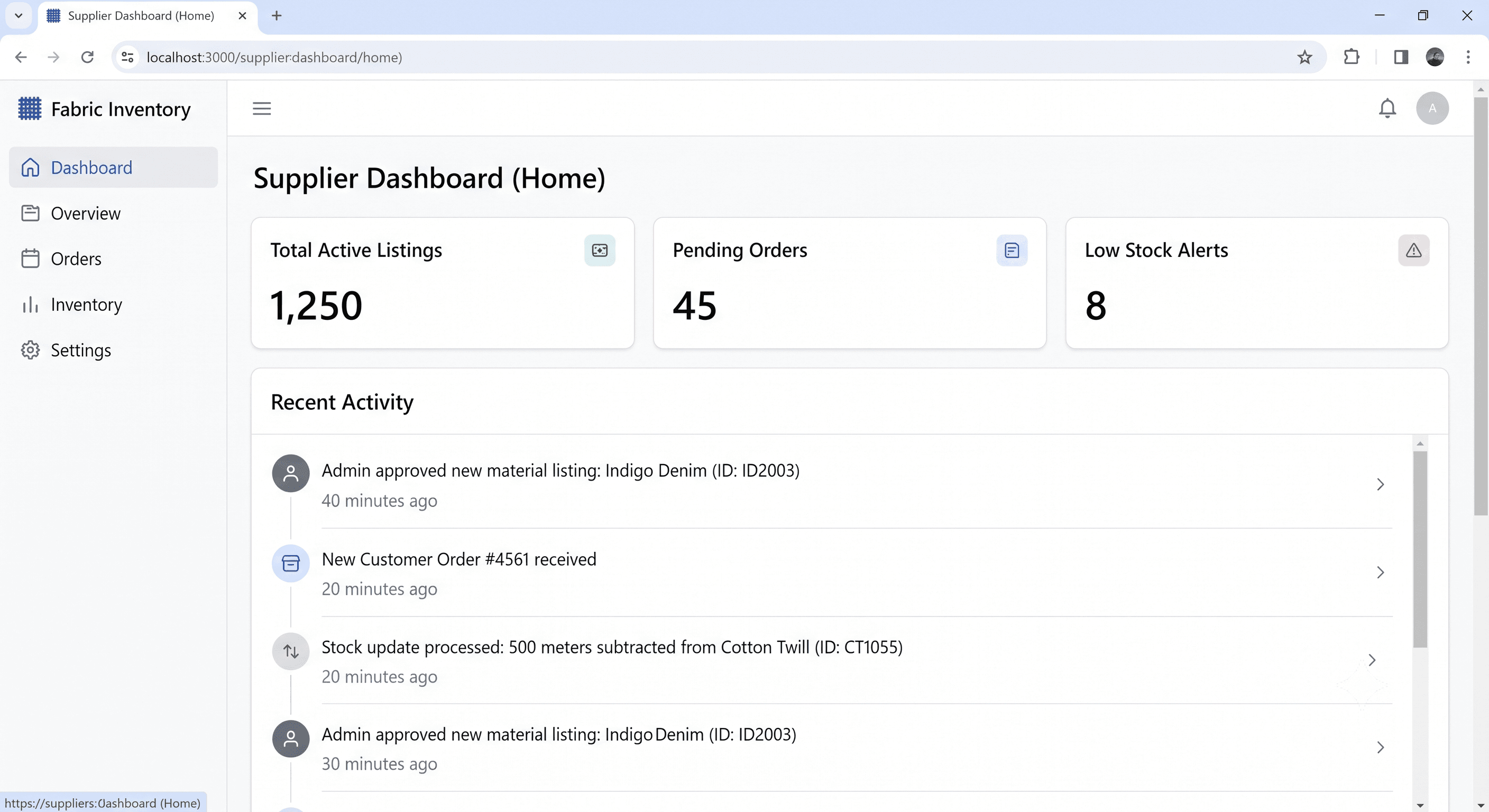Click the Low Stock Alerts warning icon
The height and width of the screenshot is (812, 1489).
pos(1414,250)
